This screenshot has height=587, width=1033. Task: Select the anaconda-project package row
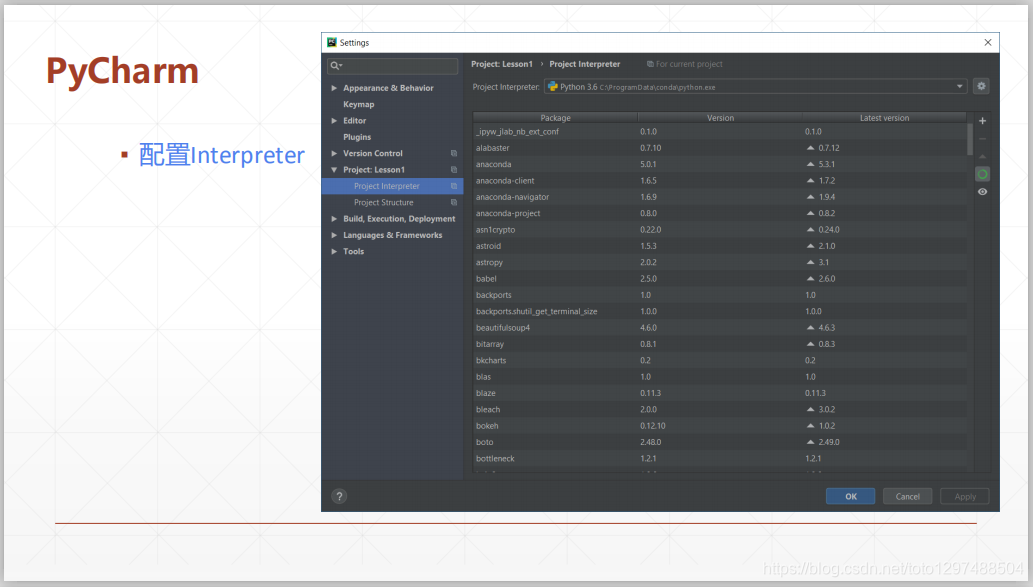tap(719, 213)
